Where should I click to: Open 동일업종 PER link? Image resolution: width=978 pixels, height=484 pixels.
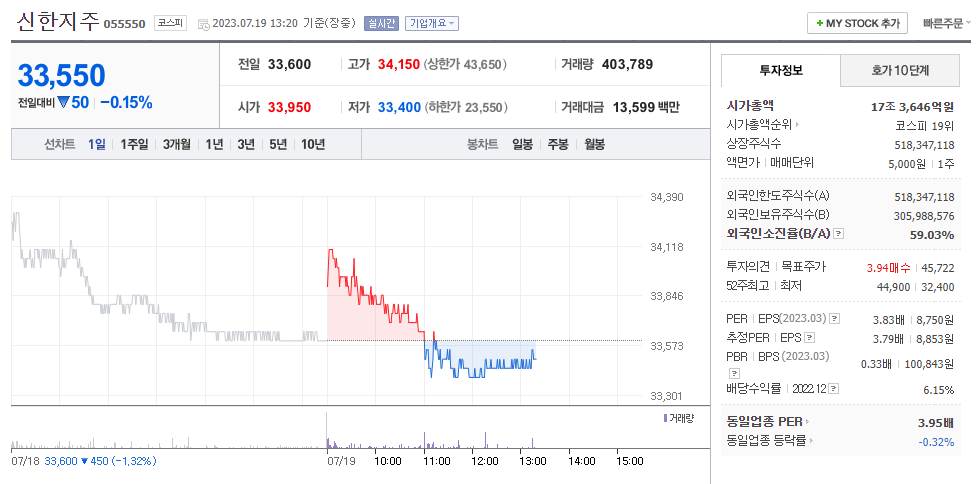tap(765, 422)
